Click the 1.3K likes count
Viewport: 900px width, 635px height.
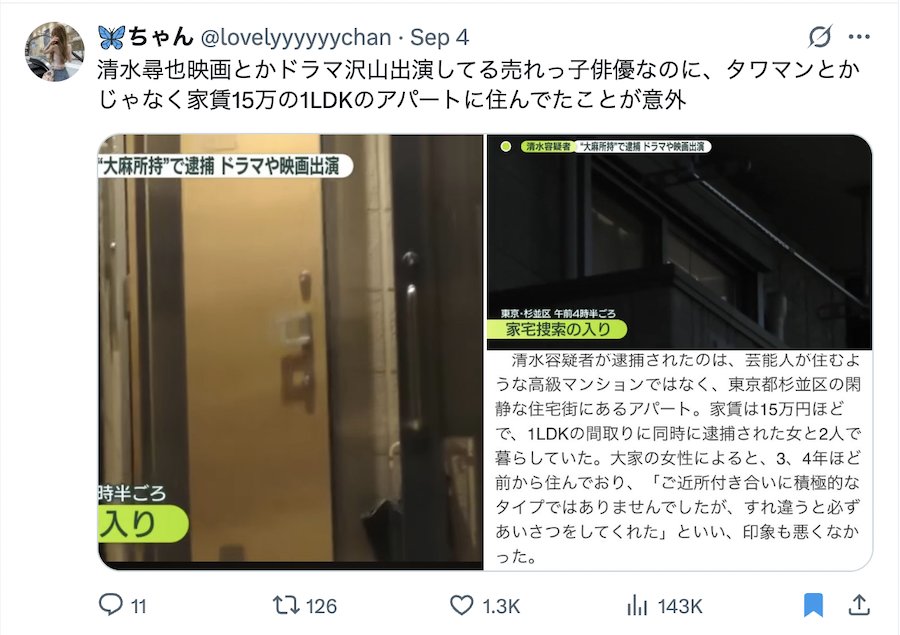[501, 606]
